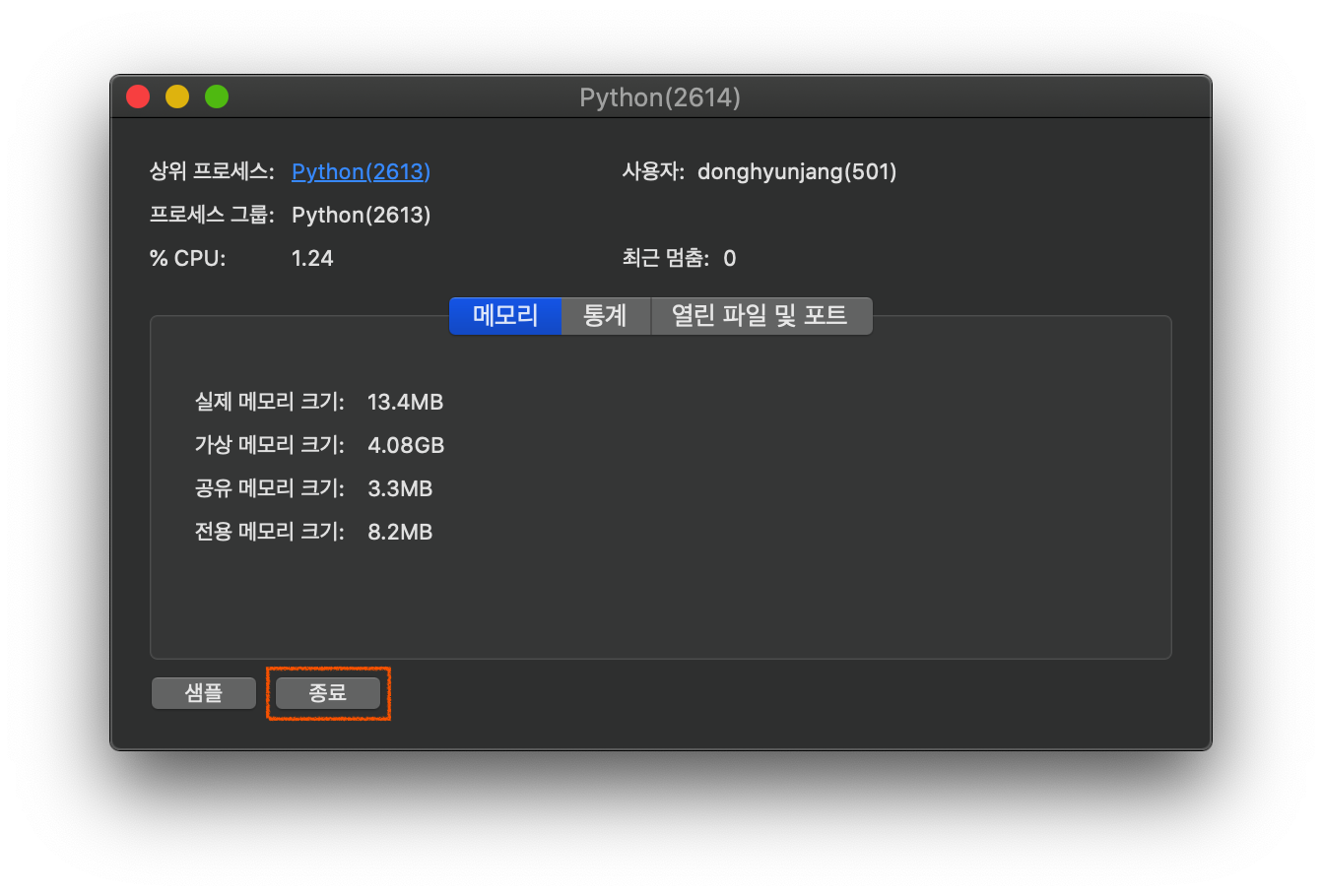
Task: Select the 4.08GB virtual memory value
Action: point(406,445)
